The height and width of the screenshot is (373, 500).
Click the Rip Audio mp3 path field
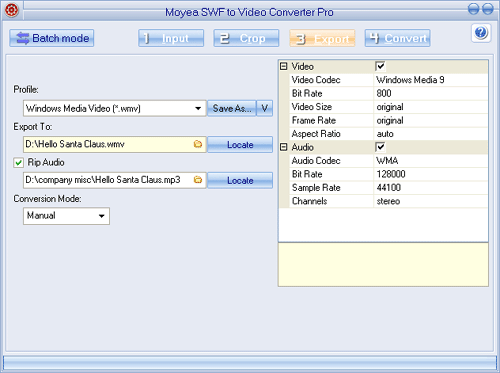point(115,180)
